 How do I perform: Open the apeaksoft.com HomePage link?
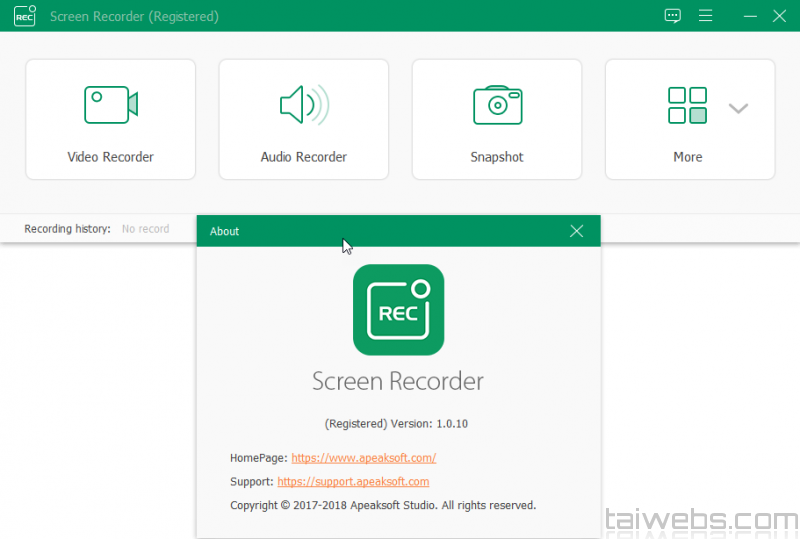[363, 458]
